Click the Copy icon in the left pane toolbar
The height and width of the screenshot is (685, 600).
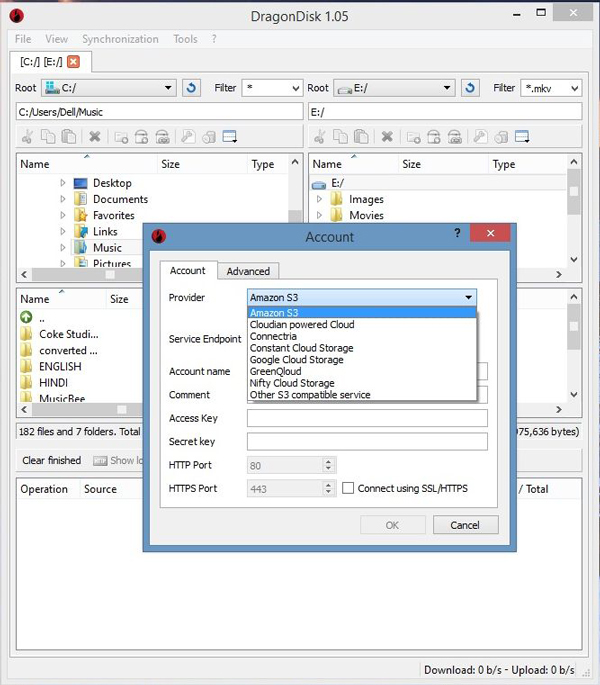[x=48, y=137]
